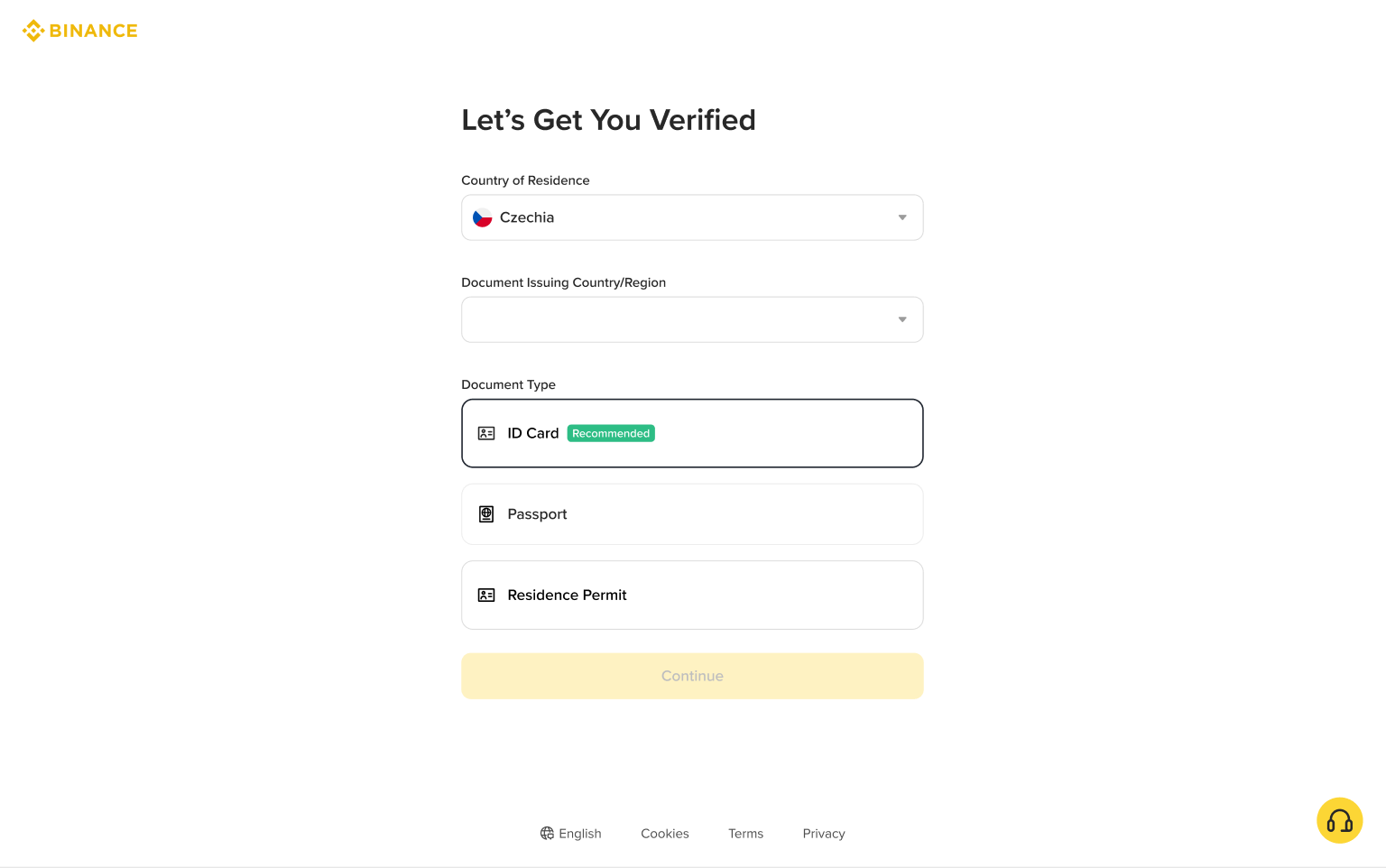Open the Cookies footer link
1386x868 pixels.
click(x=665, y=834)
